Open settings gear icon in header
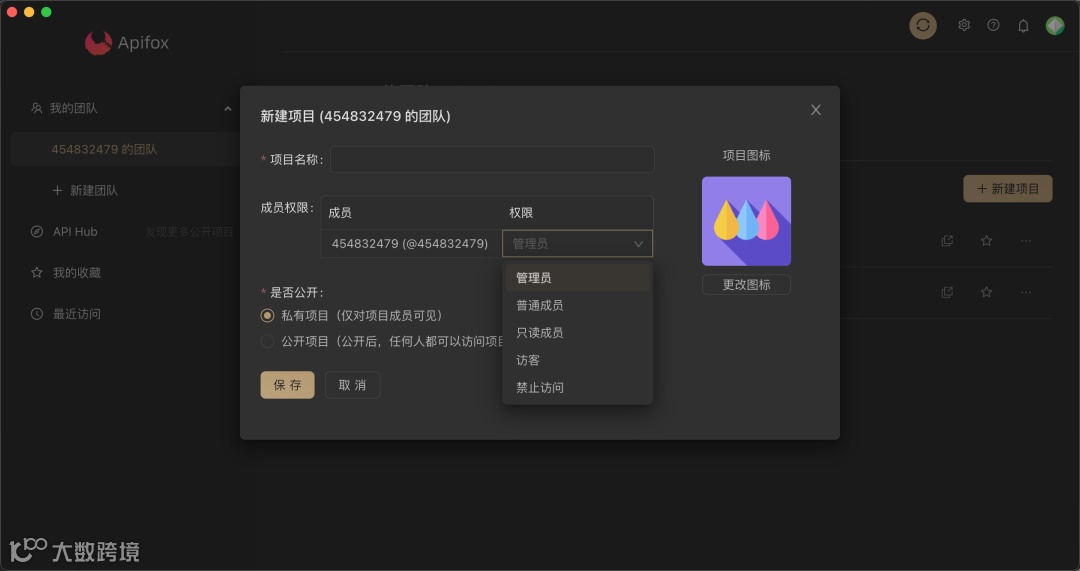Viewport: 1080px width, 571px height. tap(964, 25)
